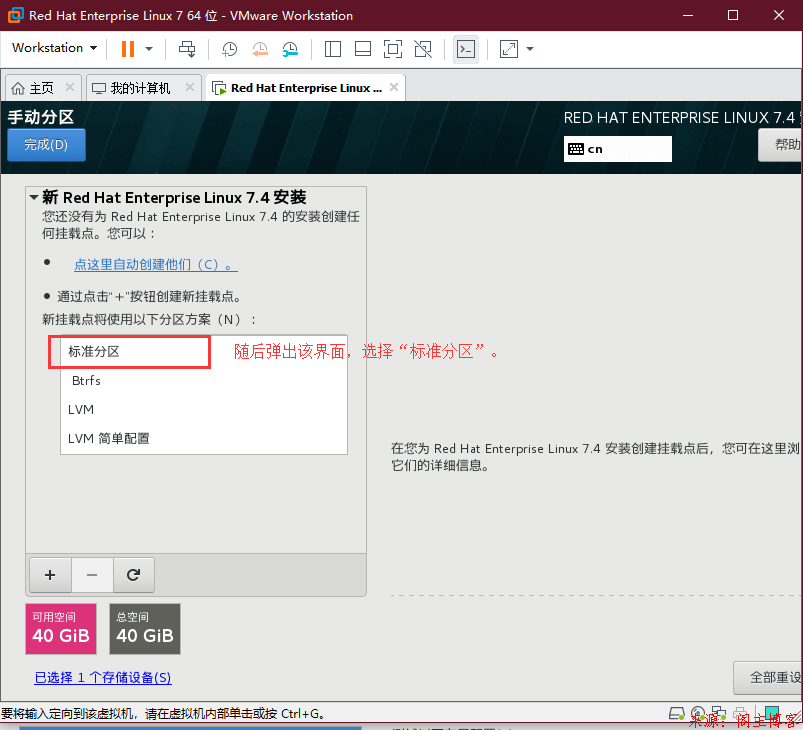Close the Red Hat Enterprise Linux tab
Screen dimensions: 803x730
[x=394, y=88]
